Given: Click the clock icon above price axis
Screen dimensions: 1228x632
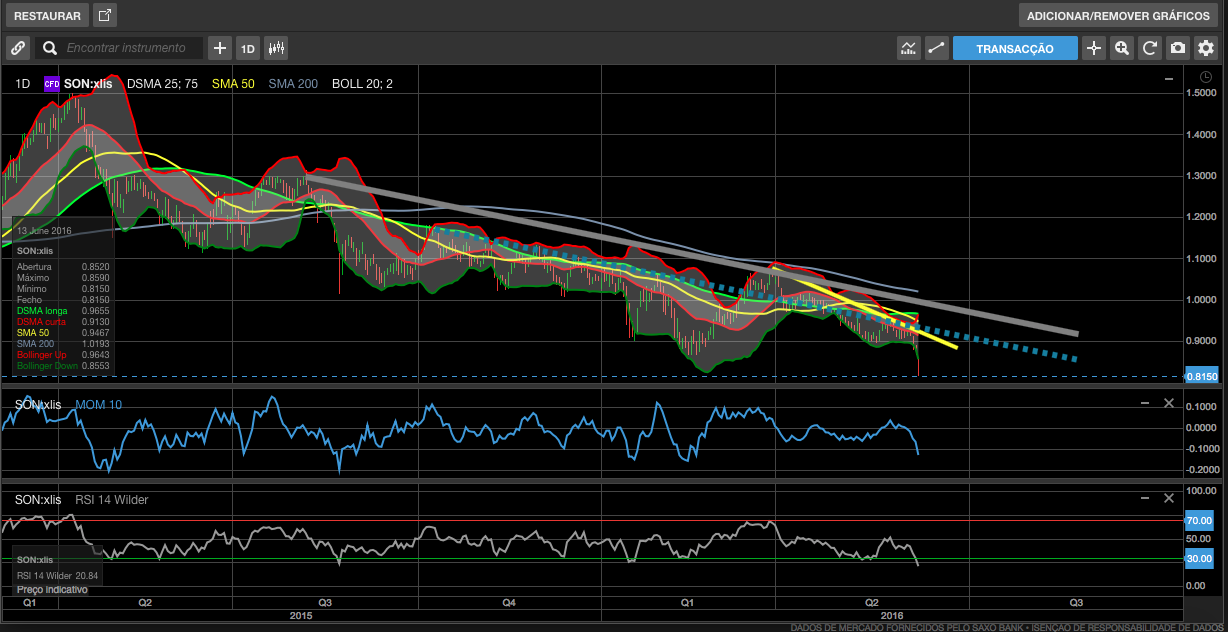Looking at the screenshot, I should tap(1204, 78).
